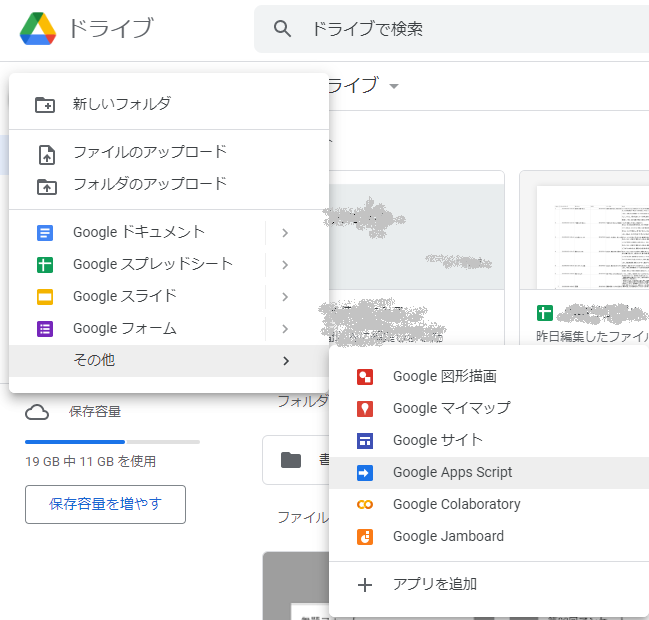
Task: Click the Google Drawings icon
Action: pyautogui.click(x=365, y=377)
